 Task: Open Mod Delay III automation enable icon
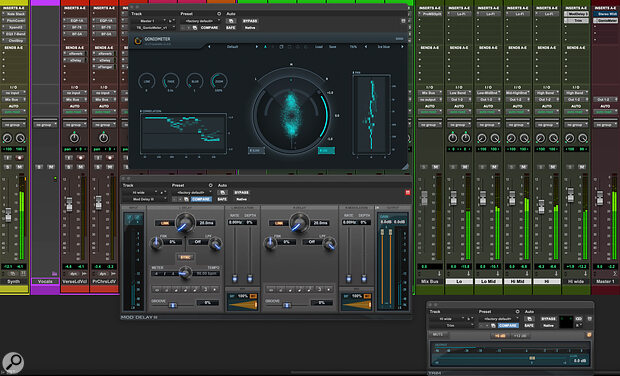coord(223,193)
